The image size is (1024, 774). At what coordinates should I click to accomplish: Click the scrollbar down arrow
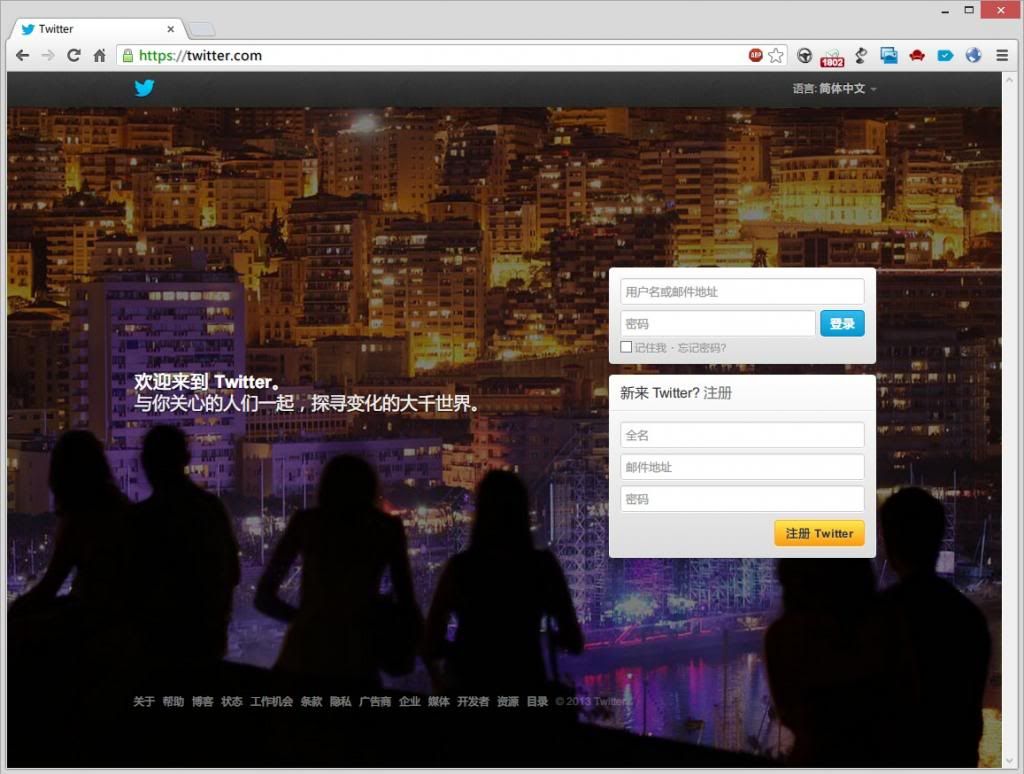click(x=1010, y=761)
